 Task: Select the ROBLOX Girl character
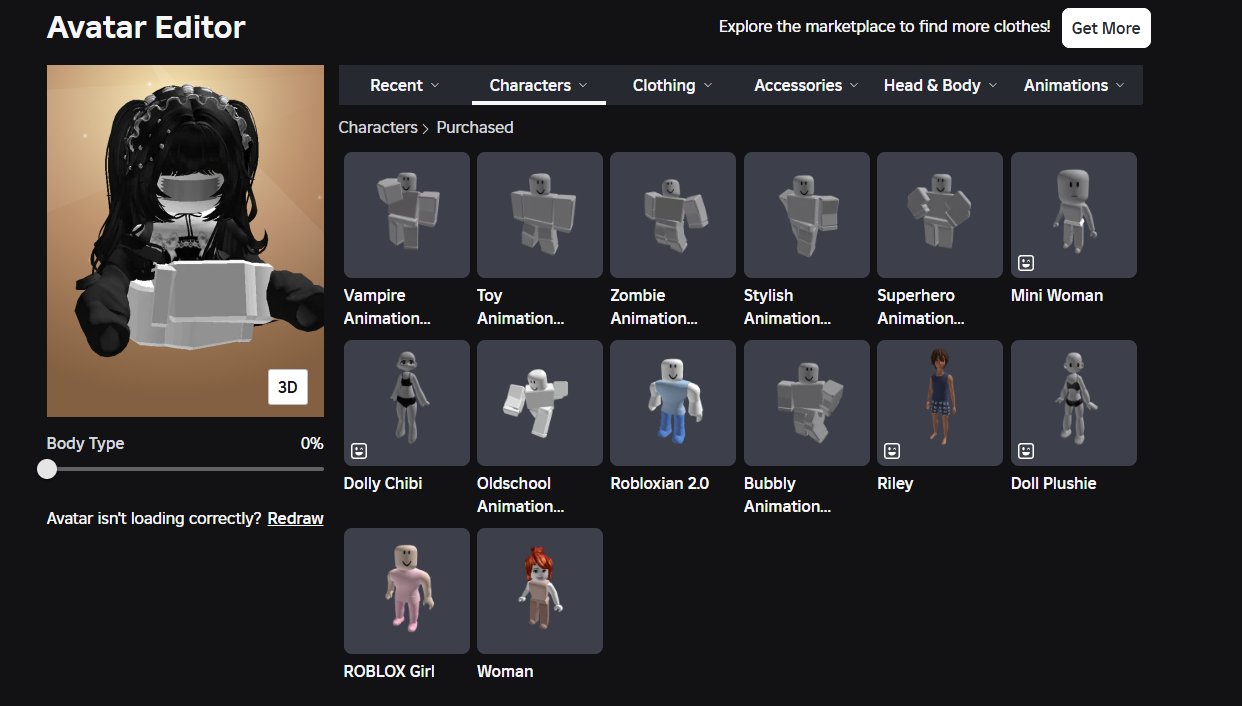tap(406, 591)
